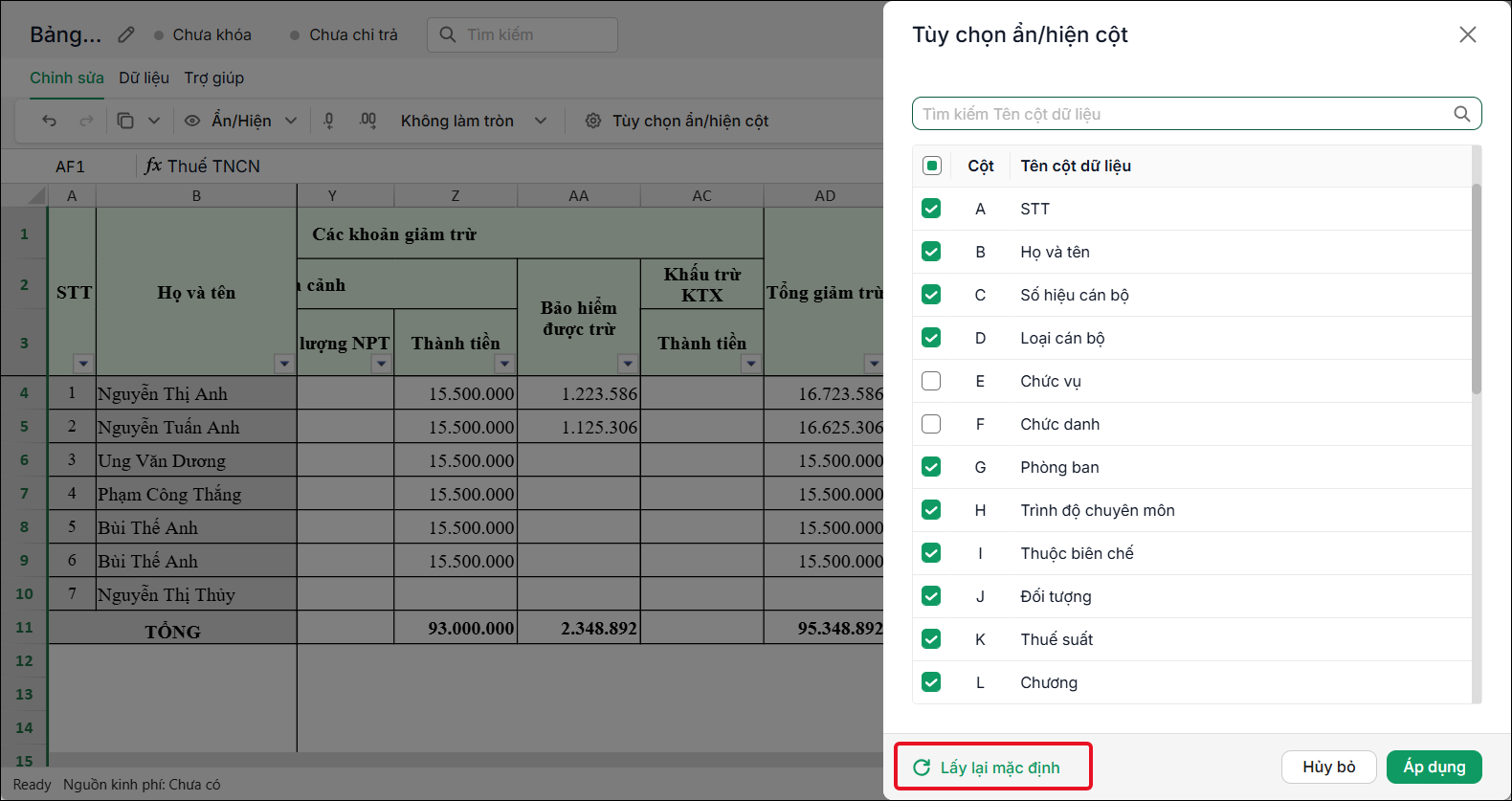Enable the Chức vụ column checkbox
The width and height of the screenshot is (1512, 801).
(x=931, y=381)
